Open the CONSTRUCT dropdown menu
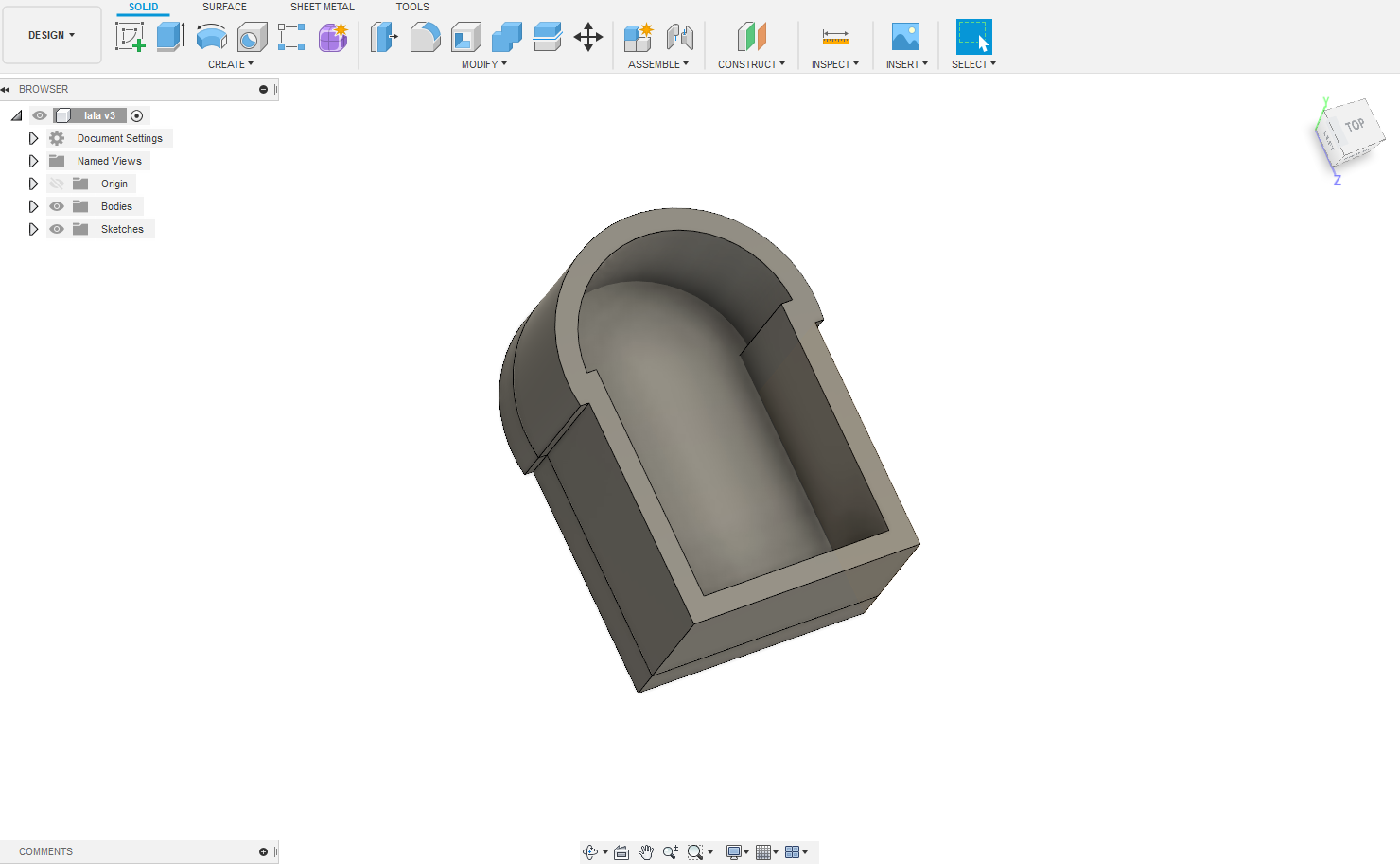This screenshot has width=1400, height=868. tap(752, 64)
